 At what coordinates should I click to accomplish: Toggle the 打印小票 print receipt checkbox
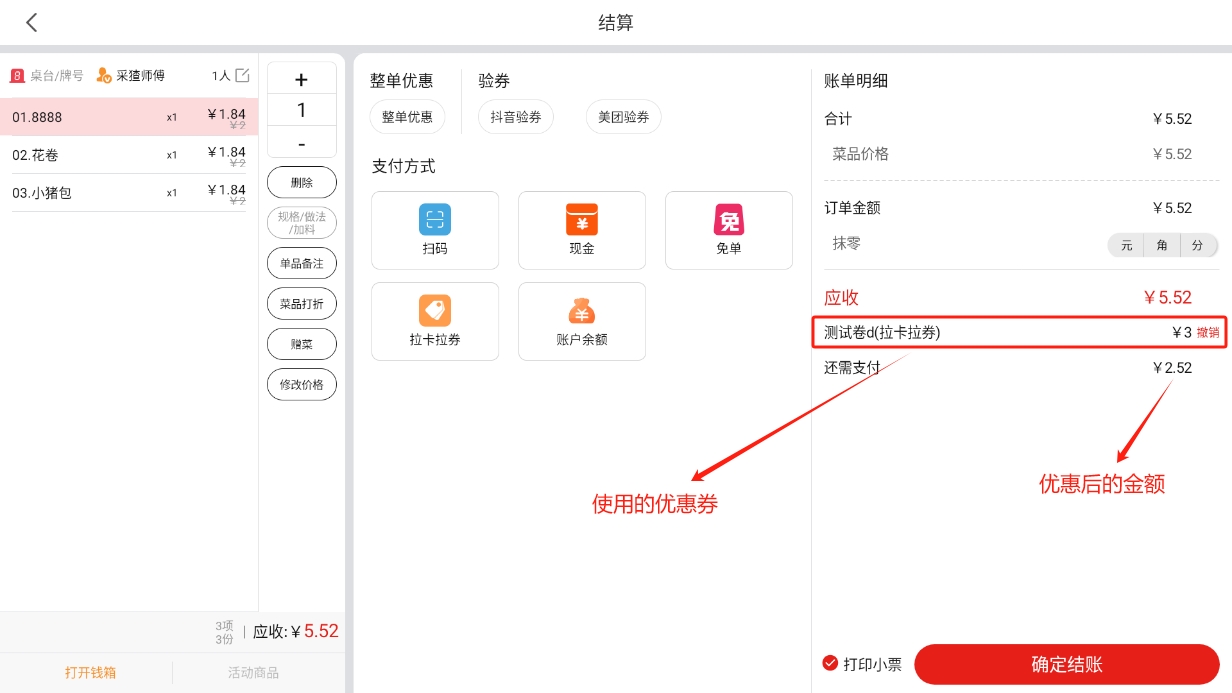(x=830, y=663)
